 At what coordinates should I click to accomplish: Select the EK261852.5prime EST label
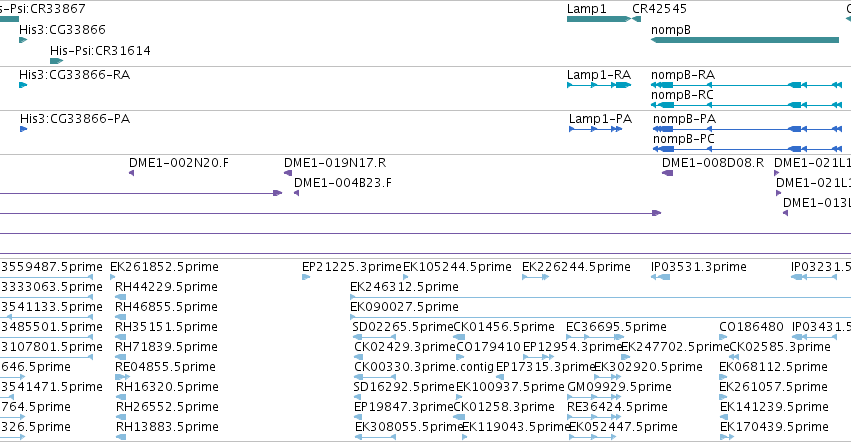point(164,267)
